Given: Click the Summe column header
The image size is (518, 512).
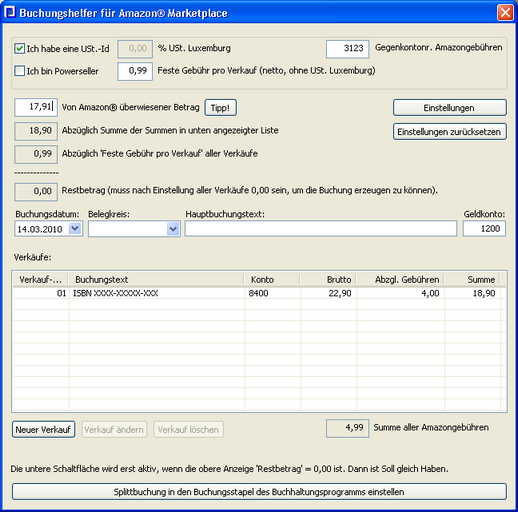Looking at the screenshot, I should coord(472,279).
